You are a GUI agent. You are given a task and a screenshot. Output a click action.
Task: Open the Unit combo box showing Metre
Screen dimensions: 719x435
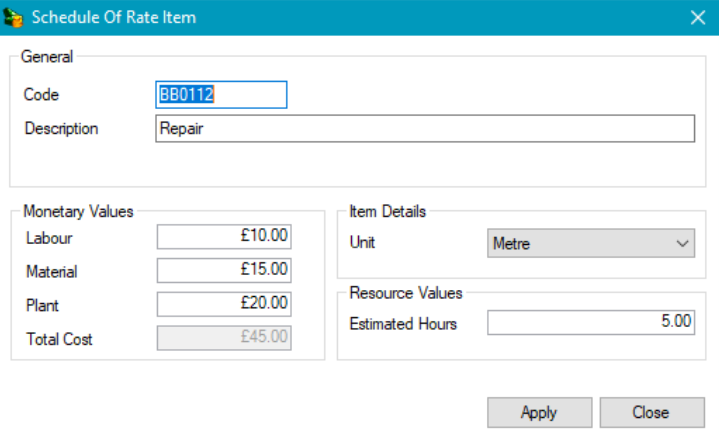click(579, 243)
